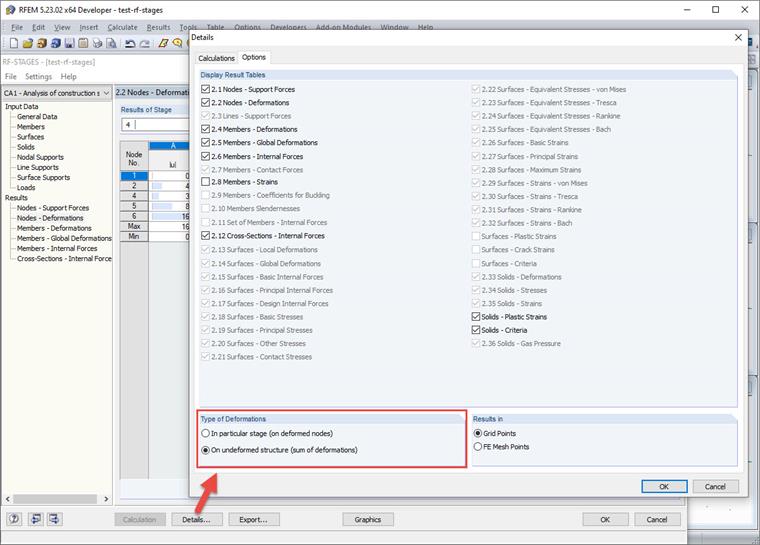Click OK in the RF-STAGES window

[x=605, y=519]
